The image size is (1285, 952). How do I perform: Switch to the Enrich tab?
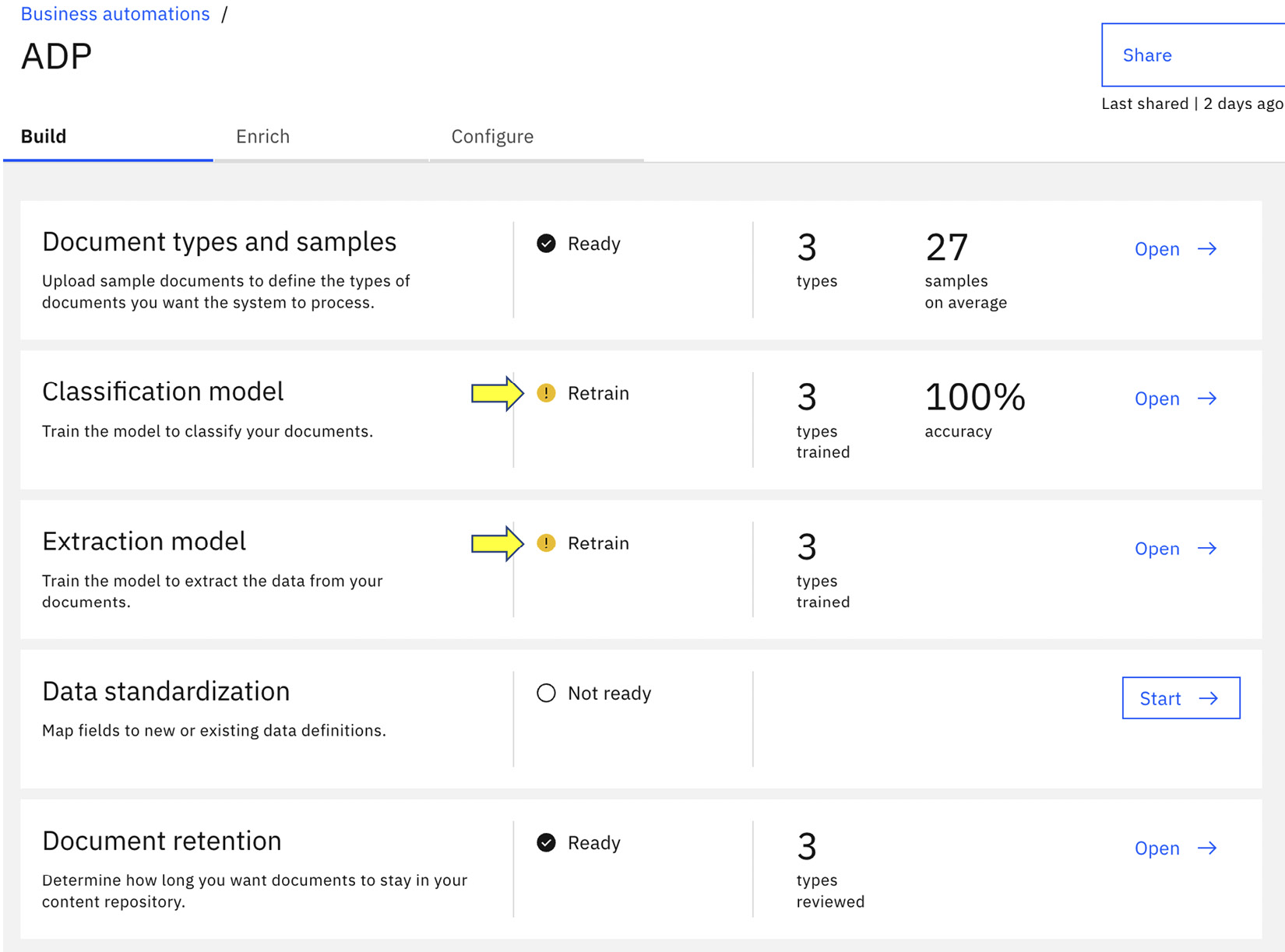[x=322, y=137]
